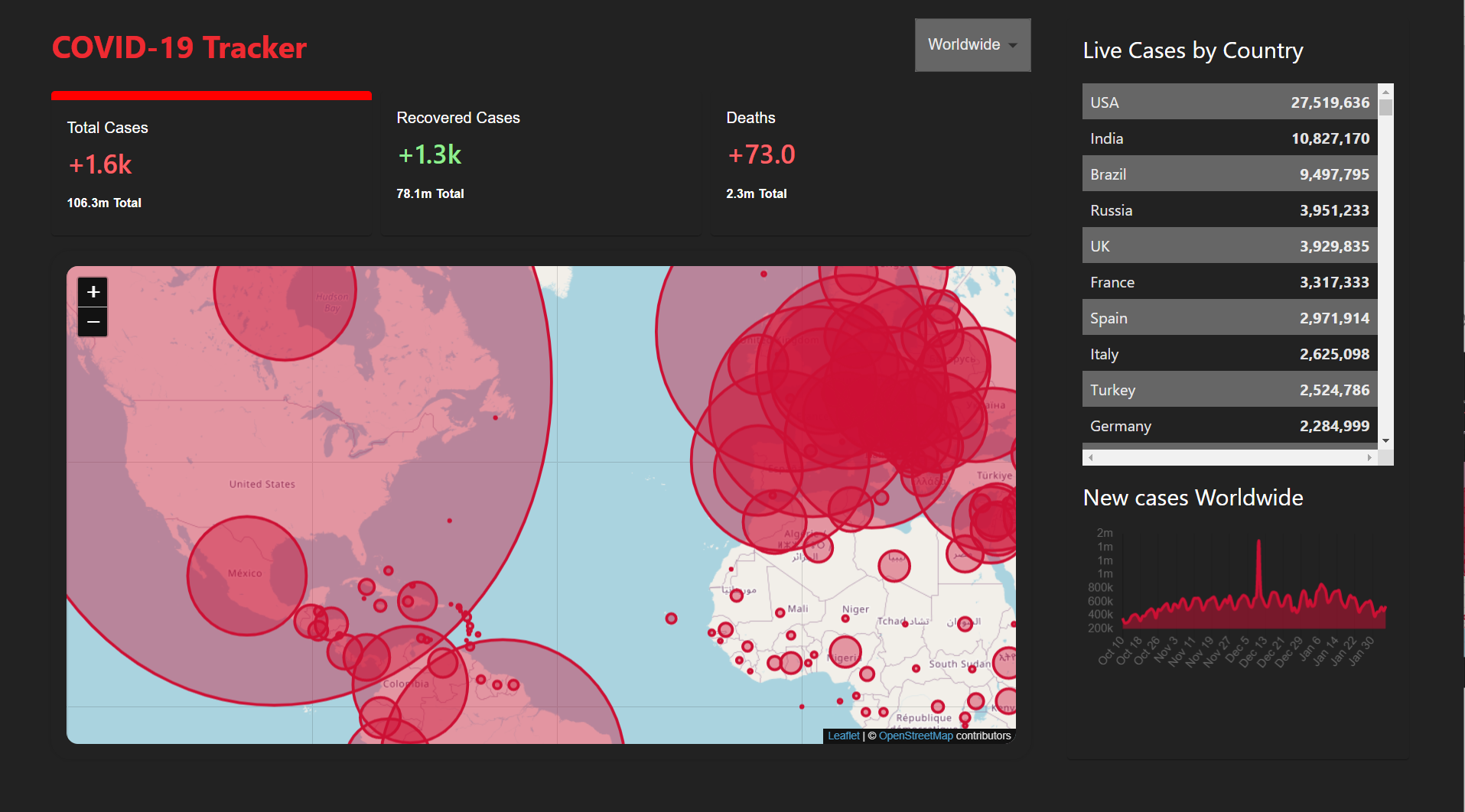Click the 78.1m Total text
Screen dimensions: 1465x812
pyautogui.click(x=430, y=193)
